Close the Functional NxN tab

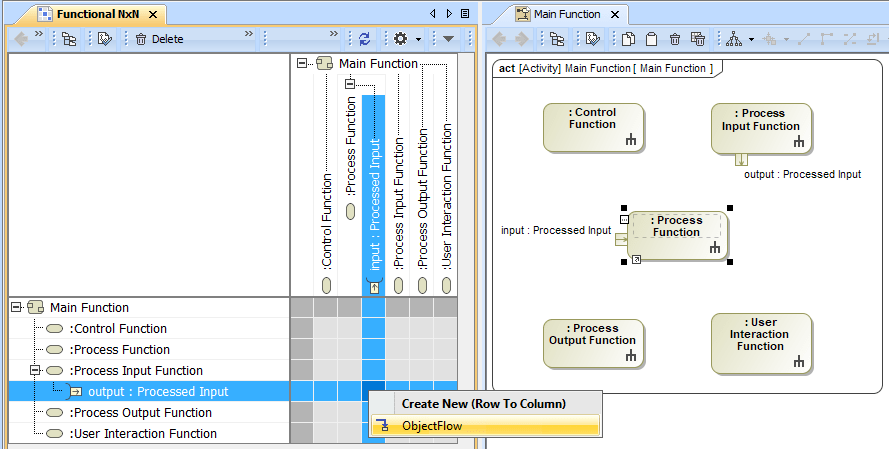[153, 15]
